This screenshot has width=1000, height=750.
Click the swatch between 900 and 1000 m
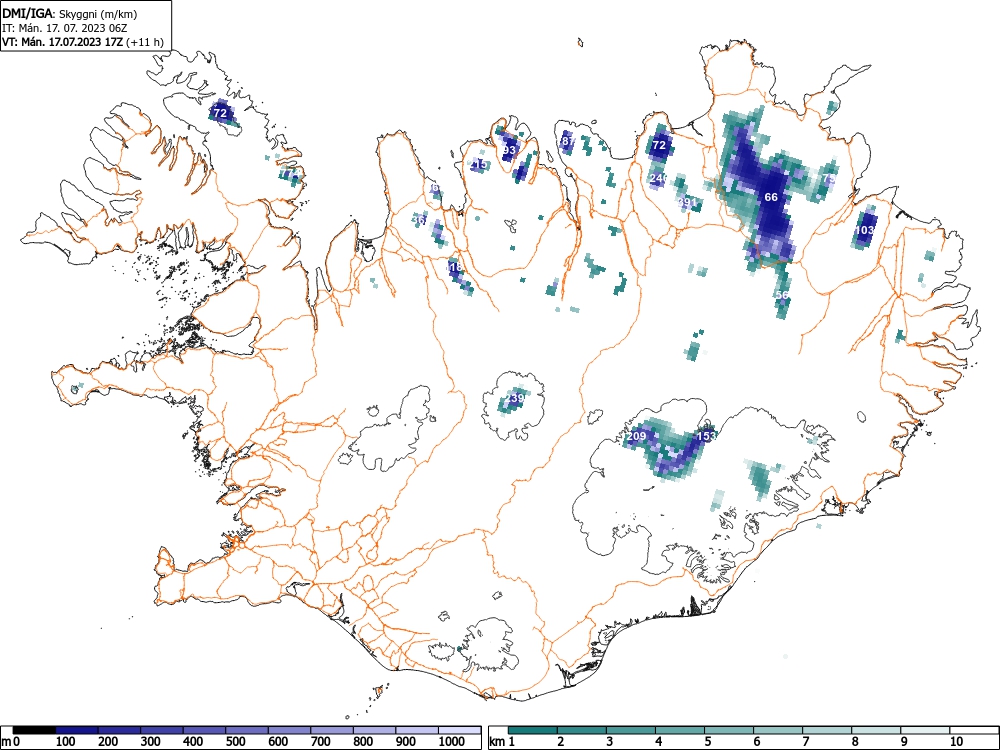(x=418, y=730)
